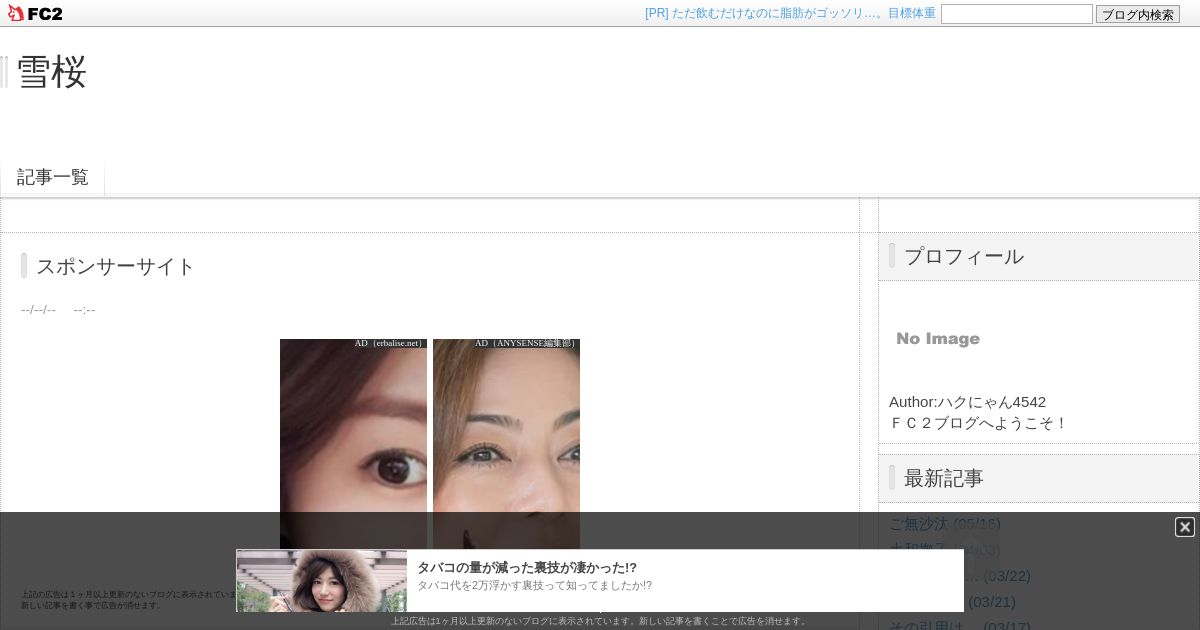Screen dimensions: 1200x630
Task: Click the 最新記事 section heading
Action: click(944, 478)
